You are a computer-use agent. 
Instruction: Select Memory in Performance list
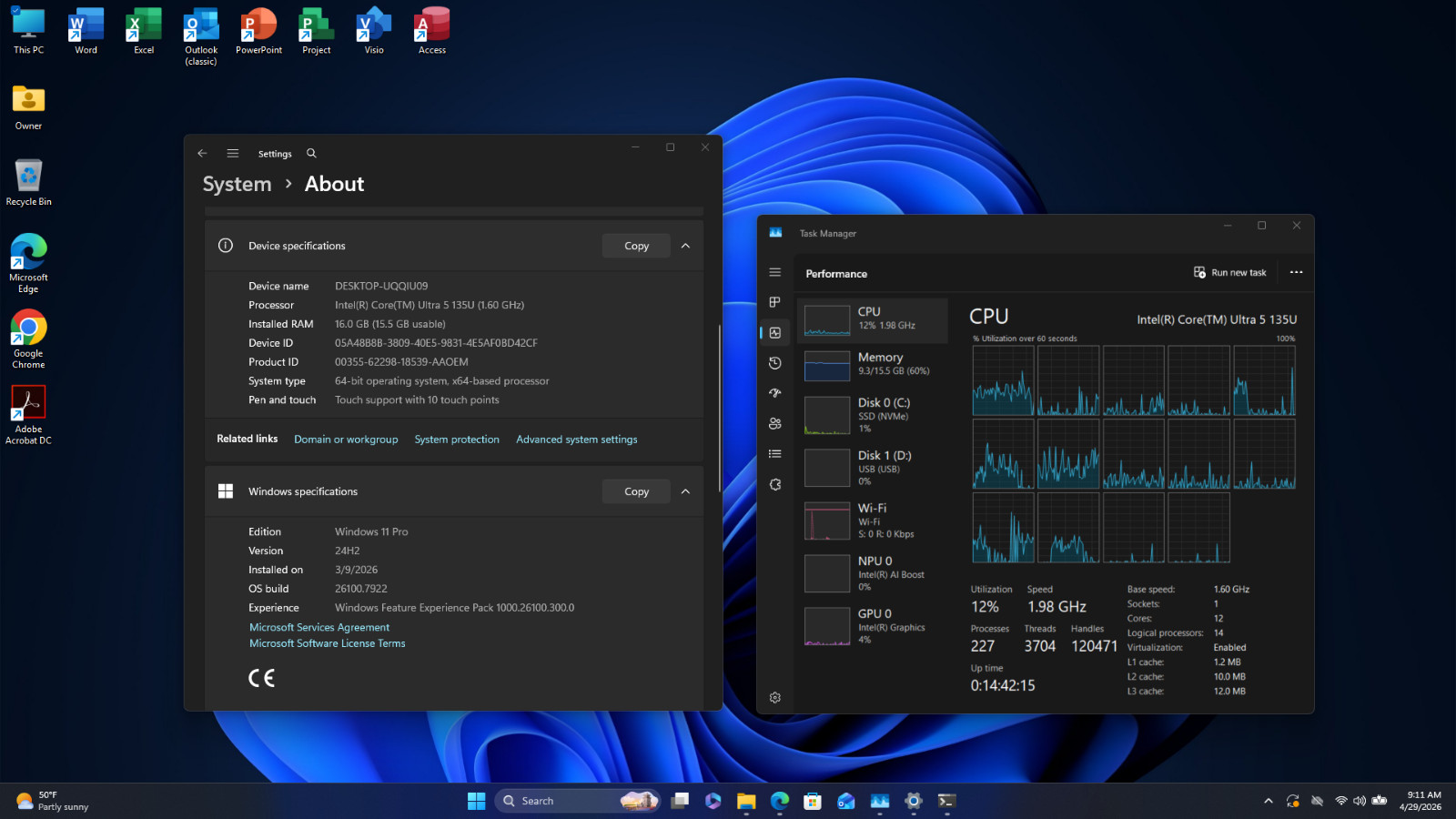click(x=873, y=365)
